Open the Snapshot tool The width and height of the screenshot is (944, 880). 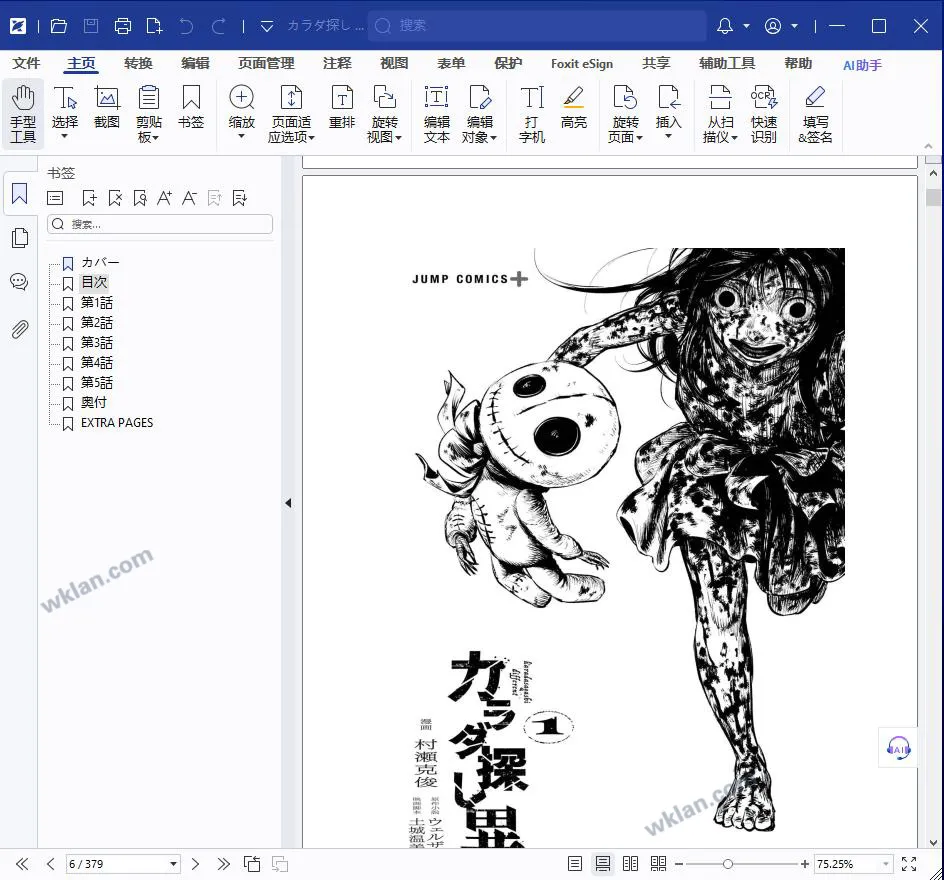[x=107, y=107]
